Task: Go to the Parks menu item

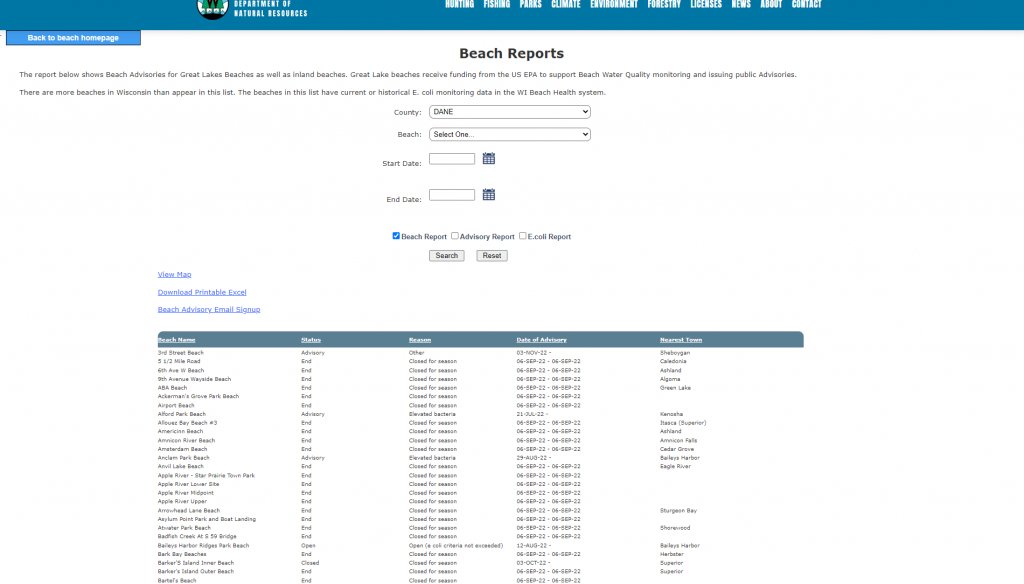Action: [530, 5]
